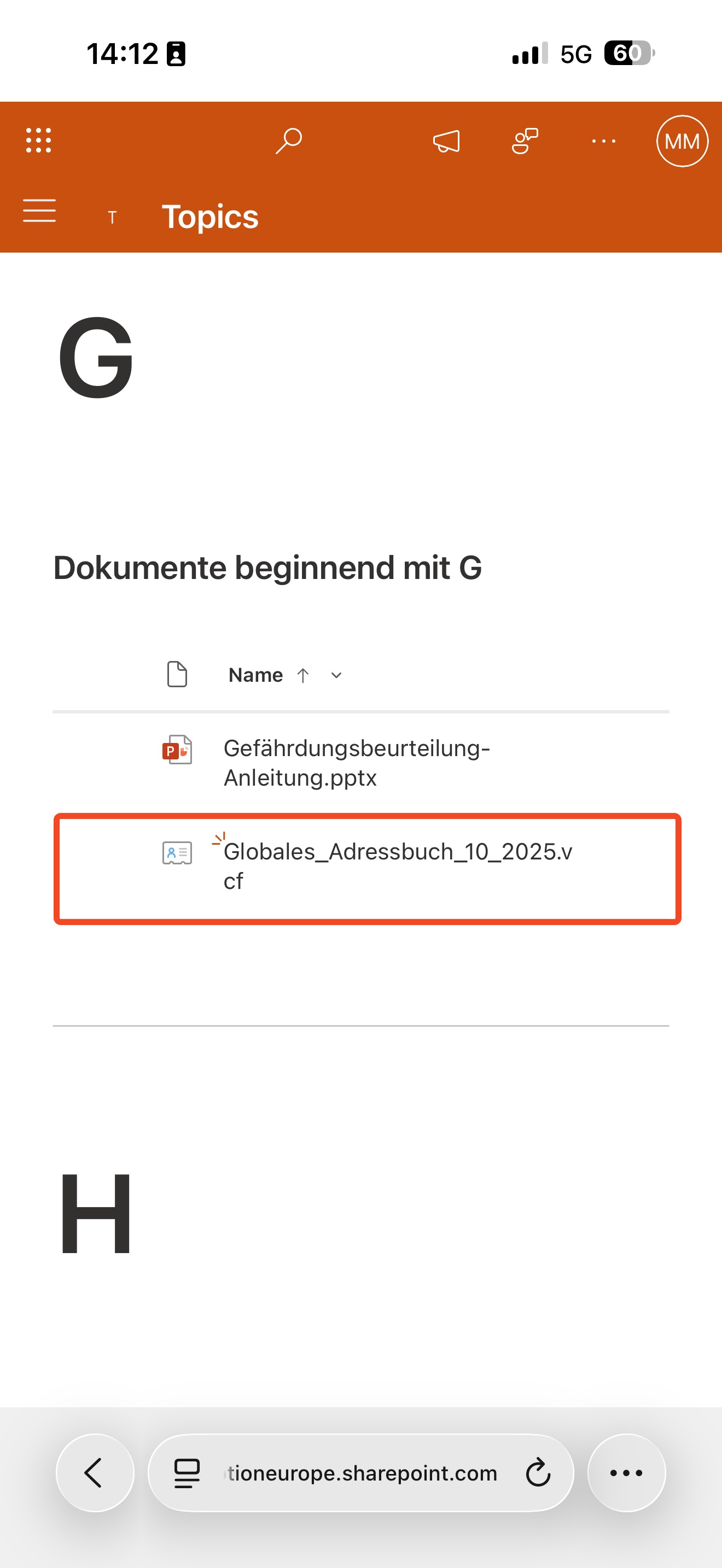
Task: Click the ascending sort arrow next to Name
Action: click(x=303, y=675)
